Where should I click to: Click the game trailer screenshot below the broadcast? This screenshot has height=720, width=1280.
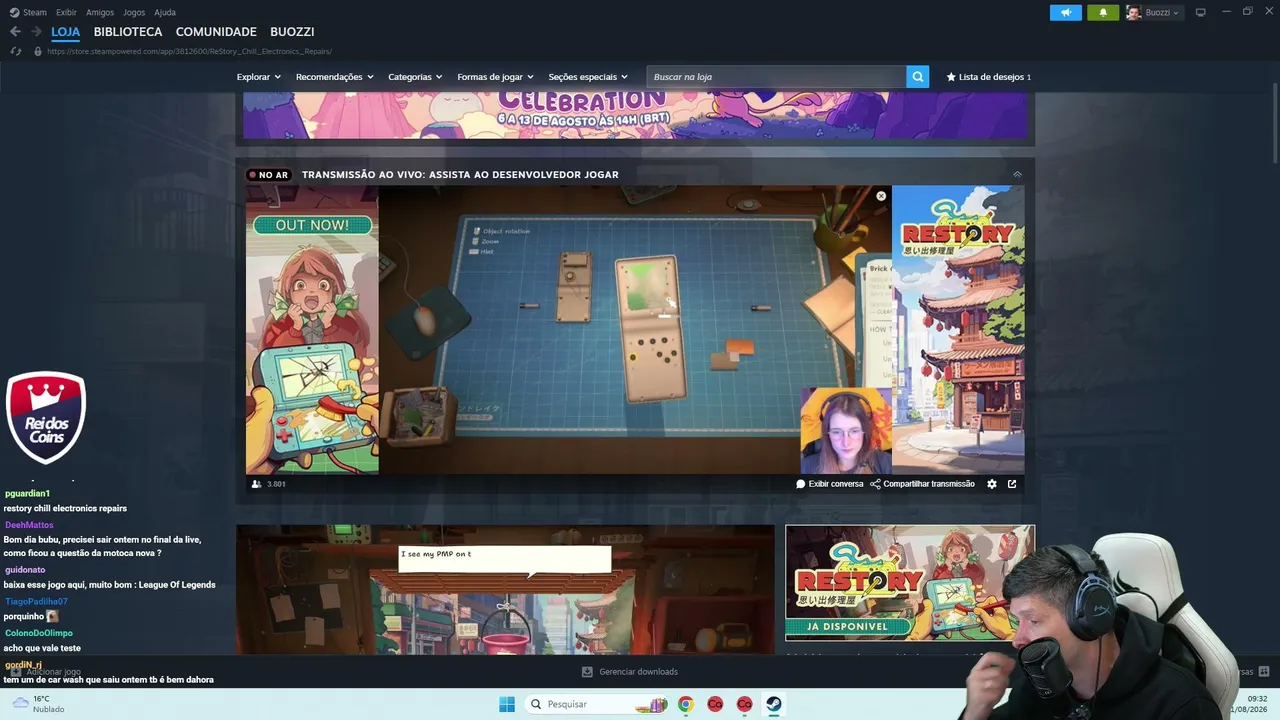tap(505, 590)
